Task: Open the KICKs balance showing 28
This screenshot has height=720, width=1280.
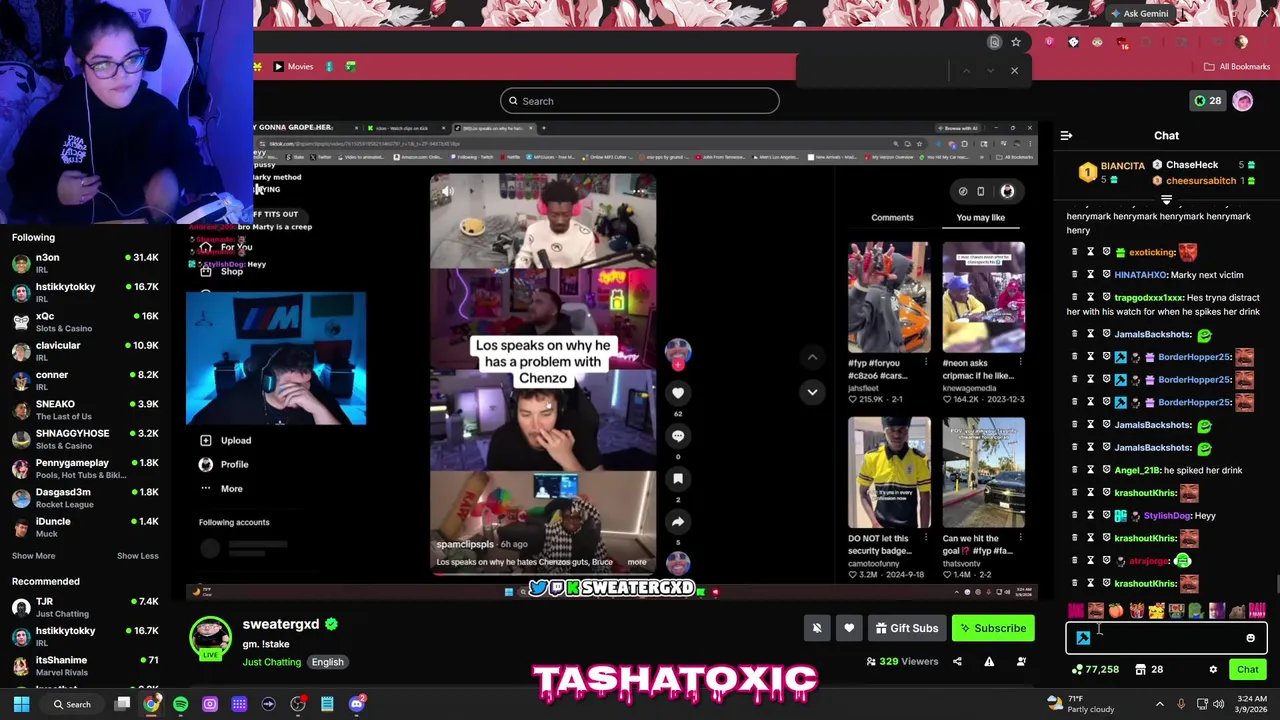Action: (1207, 101)
